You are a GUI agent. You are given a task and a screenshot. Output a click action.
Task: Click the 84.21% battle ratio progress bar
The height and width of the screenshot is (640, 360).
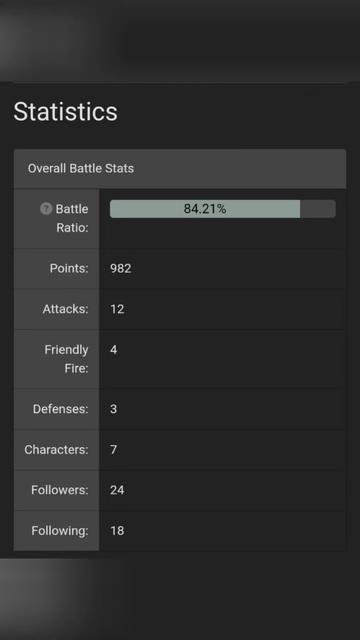point(223,209)
